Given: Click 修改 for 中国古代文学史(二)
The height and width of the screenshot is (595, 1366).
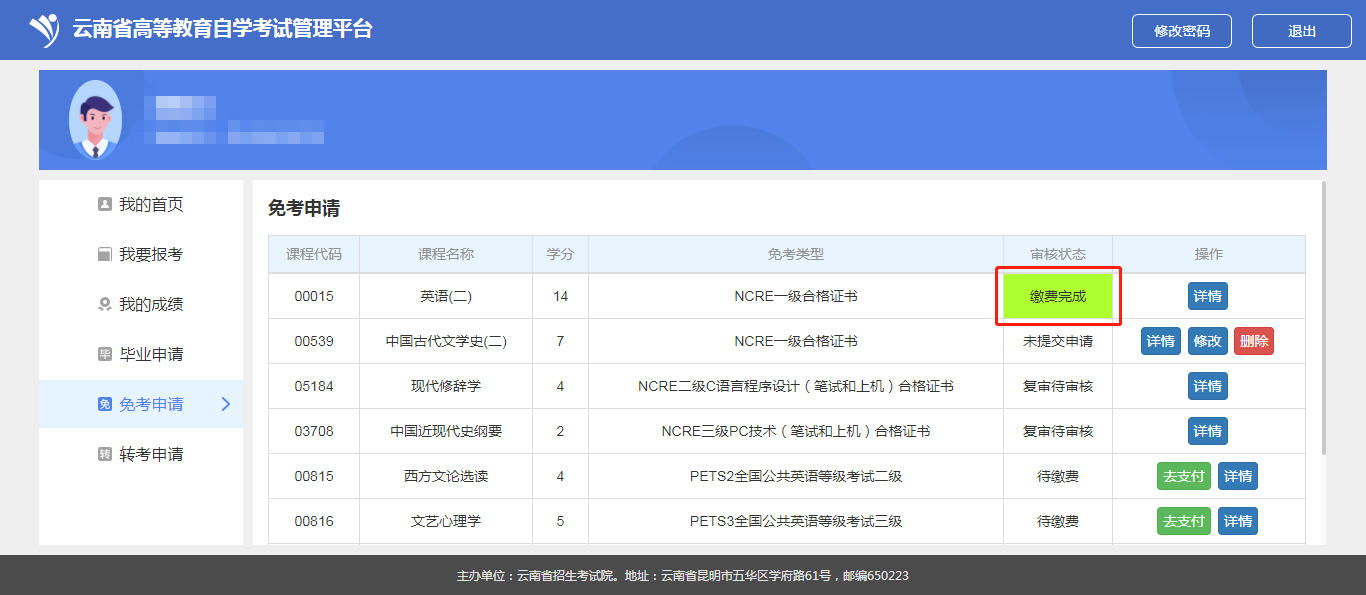Looking at the screenshot, I should [x=1207, y=341].
